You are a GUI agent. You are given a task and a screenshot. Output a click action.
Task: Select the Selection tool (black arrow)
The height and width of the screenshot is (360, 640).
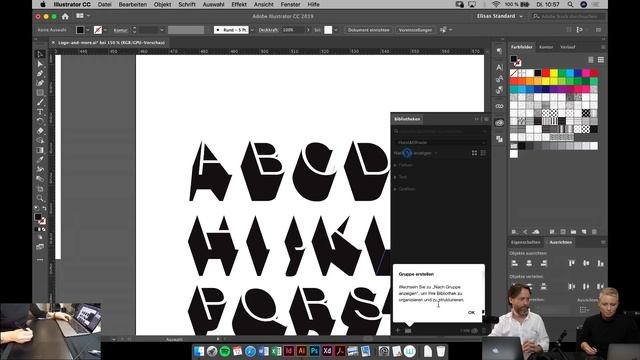click(40, 54)
